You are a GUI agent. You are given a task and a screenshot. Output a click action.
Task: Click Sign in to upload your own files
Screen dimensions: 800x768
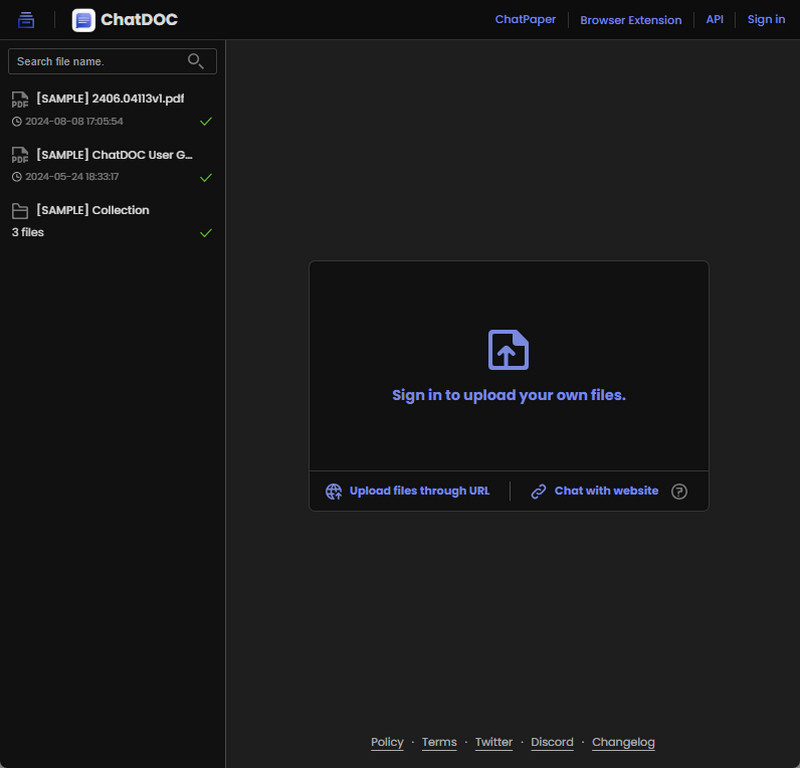point(509,395)
